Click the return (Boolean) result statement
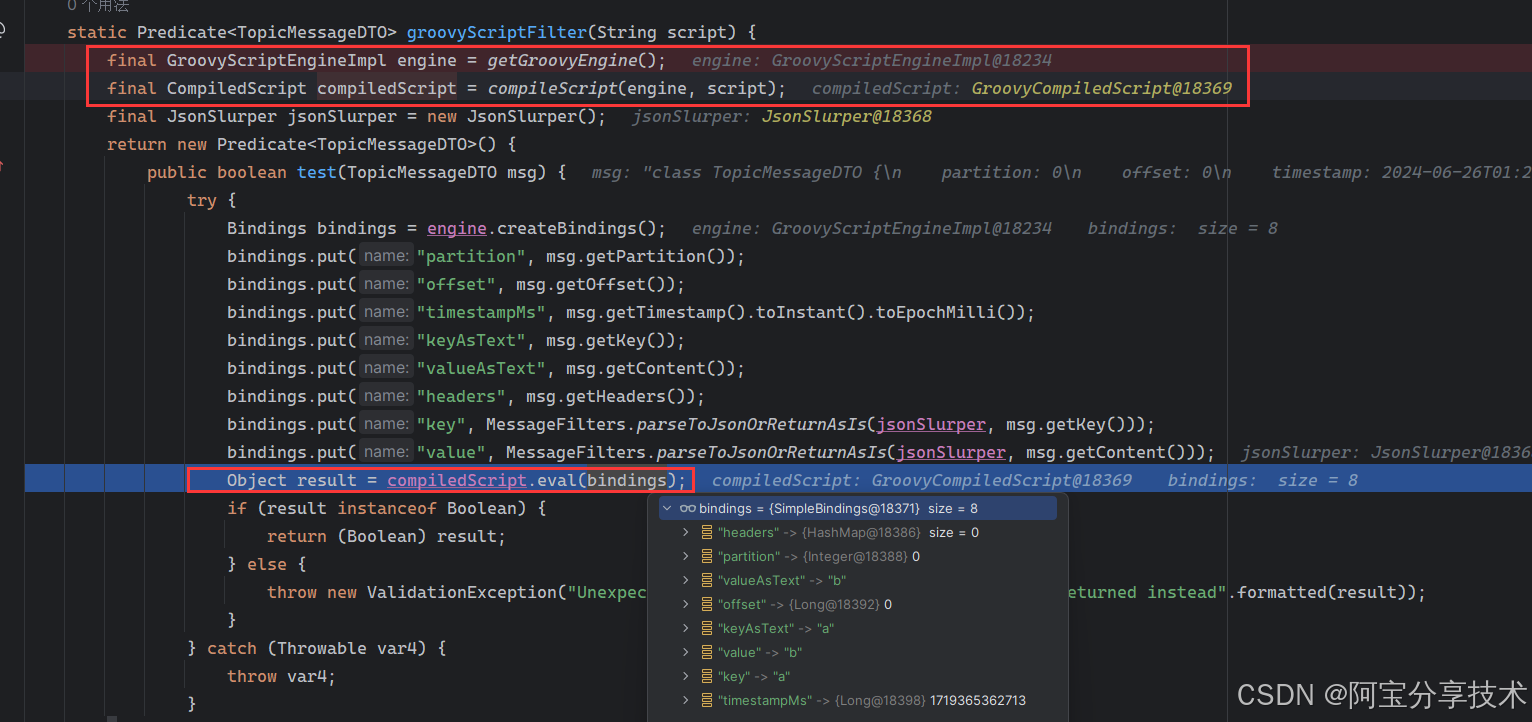Viewport: 1532px width, 722px height. pos(386,536)
